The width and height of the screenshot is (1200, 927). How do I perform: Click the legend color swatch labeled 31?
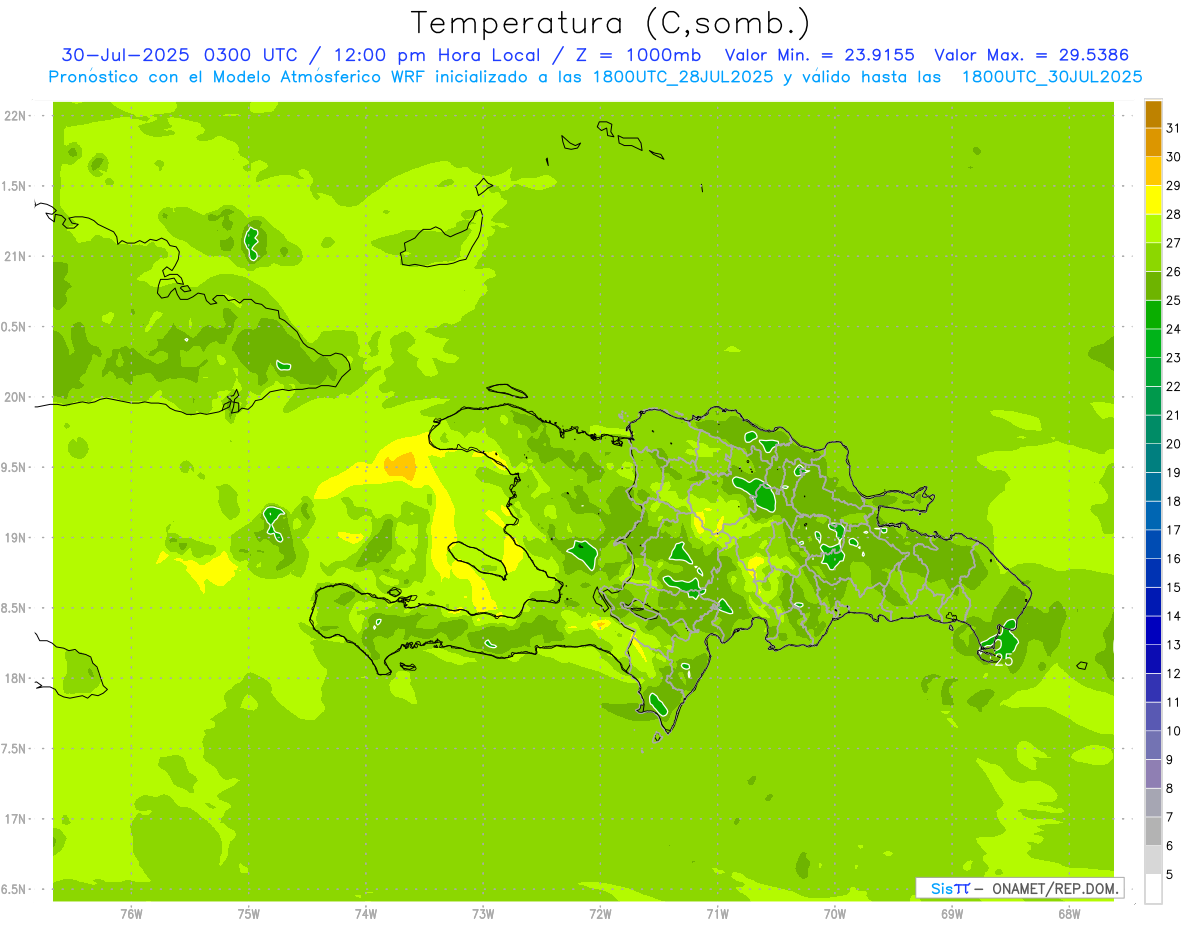1153,114
